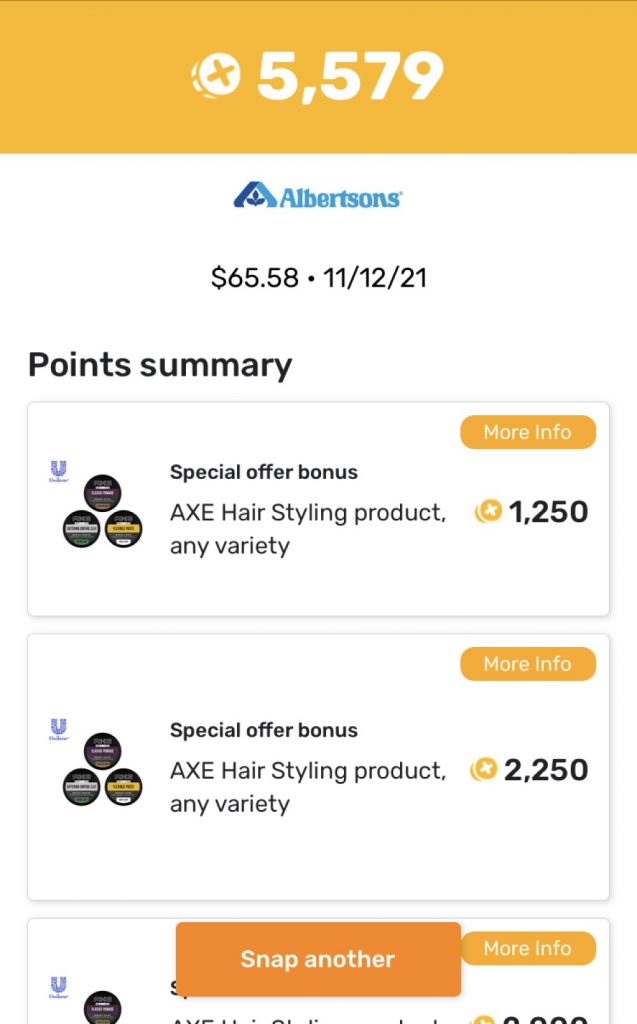Open AXE product image in the 1,250 card
The image size is (637, 1024).
click(x=102, y=514)
